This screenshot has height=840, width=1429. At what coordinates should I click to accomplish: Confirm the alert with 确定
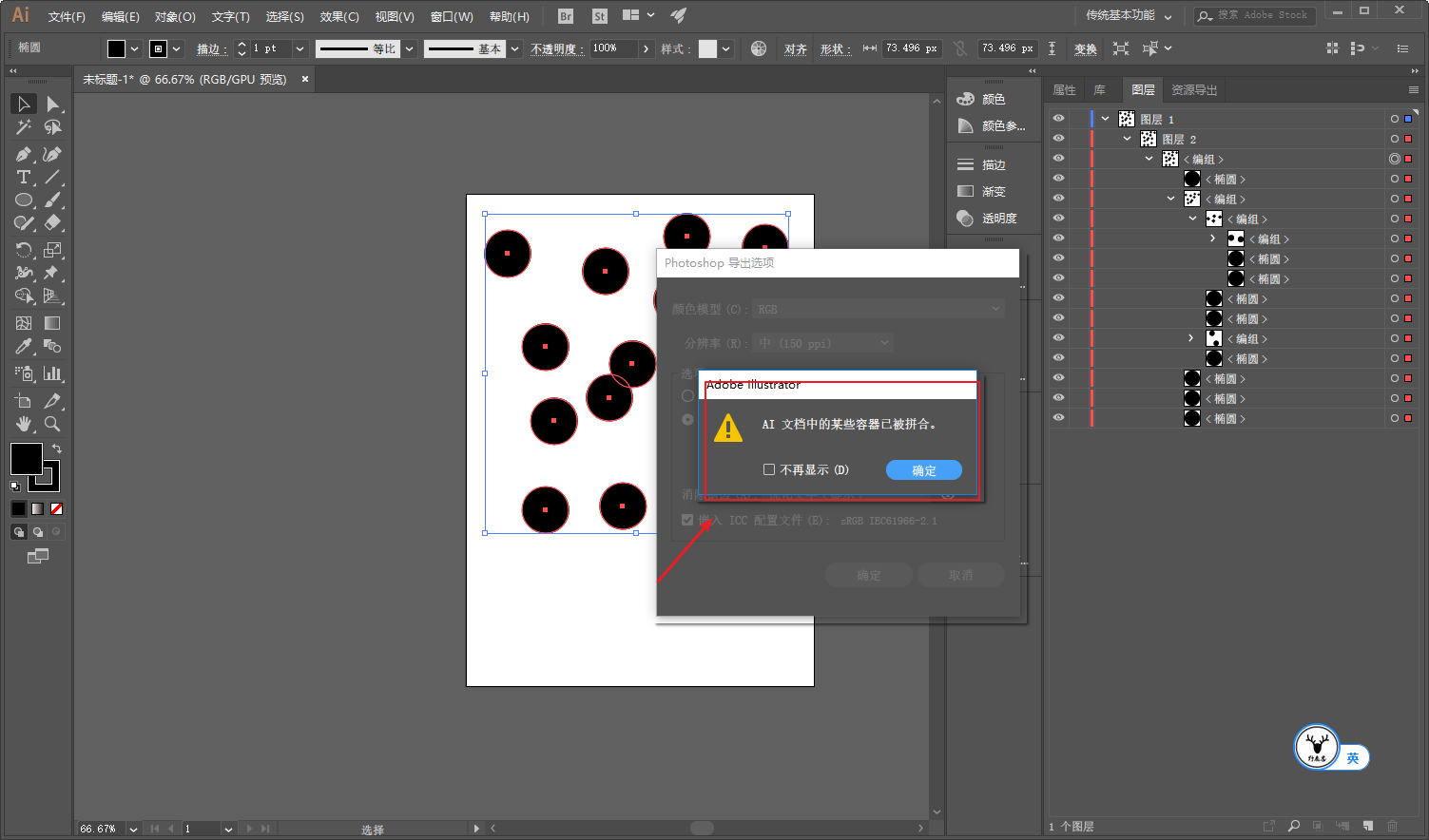pyautogui.click(x=923, y=470)
